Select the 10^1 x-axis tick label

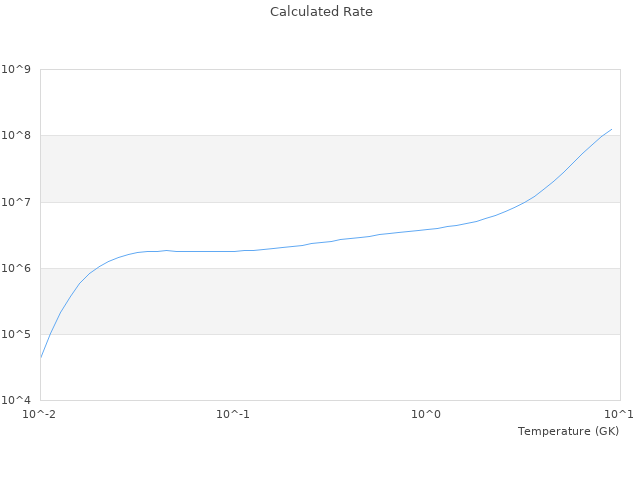click(x=619, y=414)
